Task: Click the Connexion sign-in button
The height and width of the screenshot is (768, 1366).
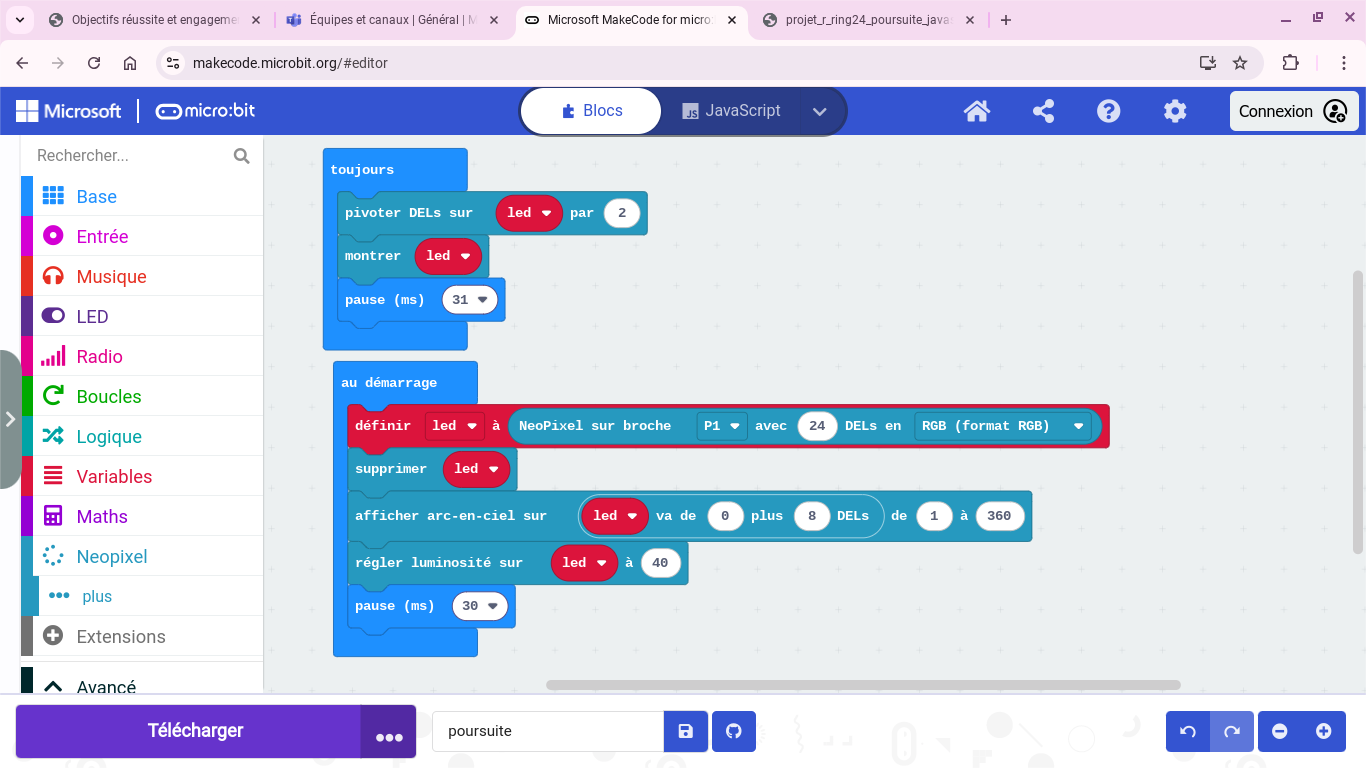Action: tap(1294, 111)
